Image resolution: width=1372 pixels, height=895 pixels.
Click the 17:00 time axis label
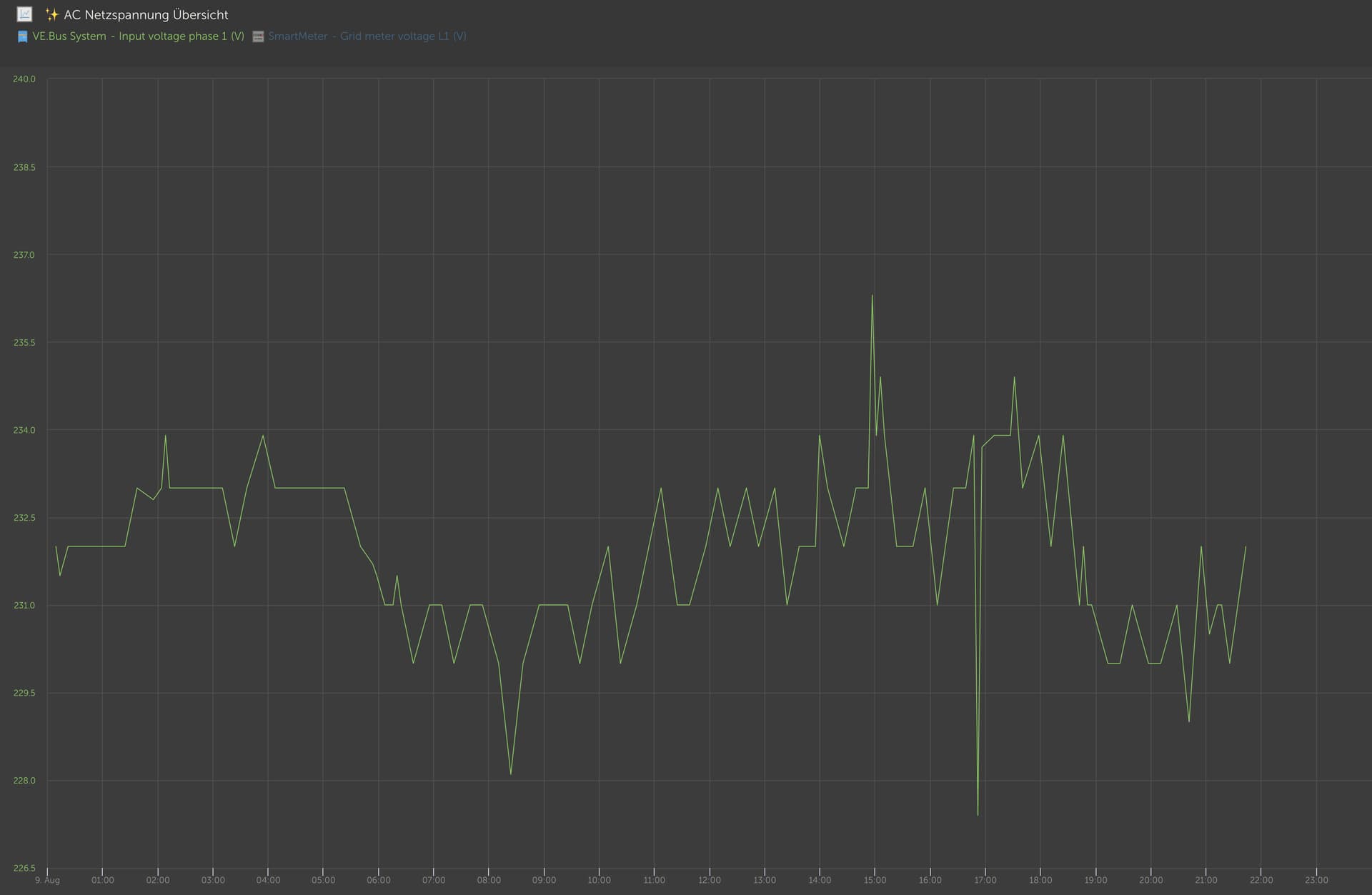click(985, 880)
